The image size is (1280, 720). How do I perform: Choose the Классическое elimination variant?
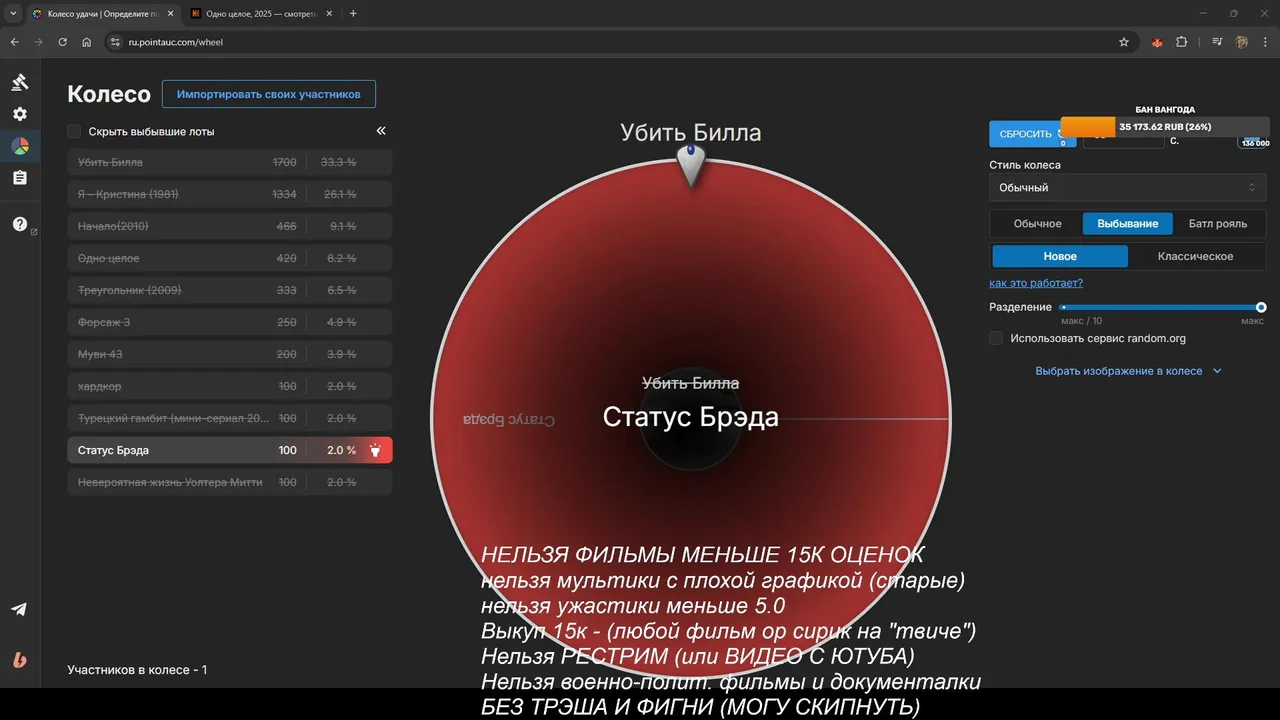(x=1196, y=256)
